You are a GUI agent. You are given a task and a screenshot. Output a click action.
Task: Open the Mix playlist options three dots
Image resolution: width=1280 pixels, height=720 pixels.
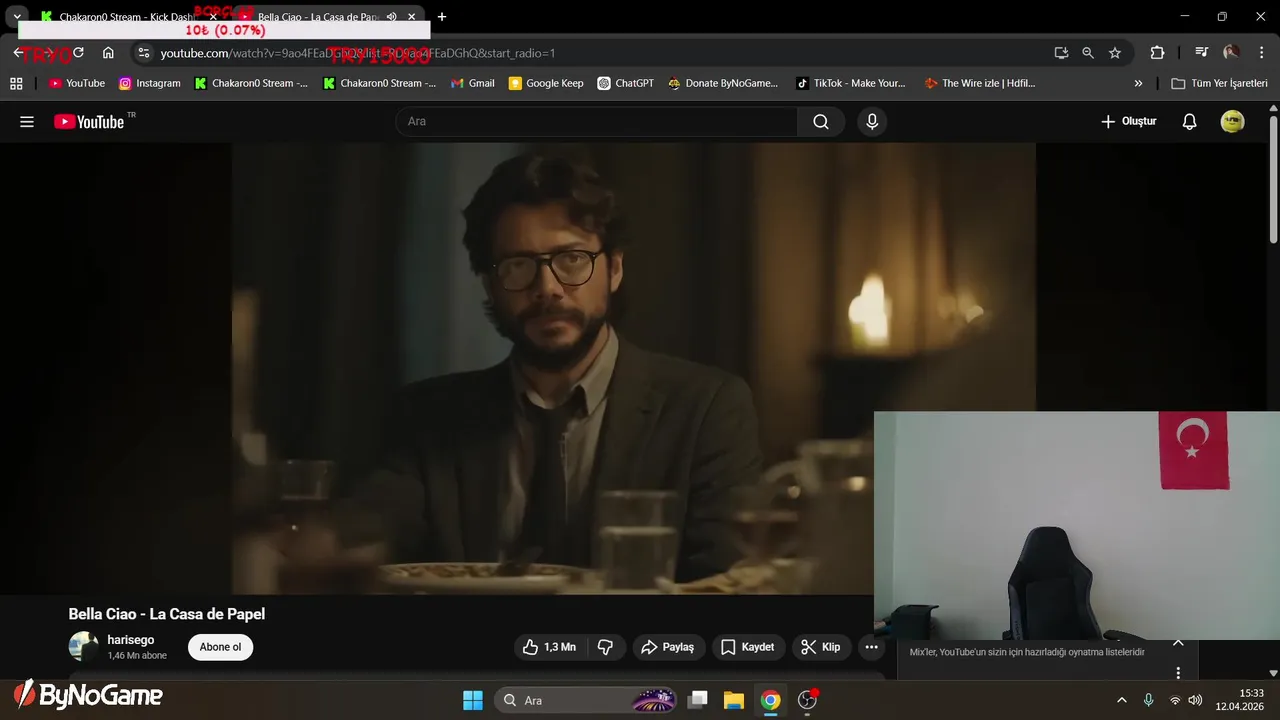pyautogui.click(x=1178, y=673)
